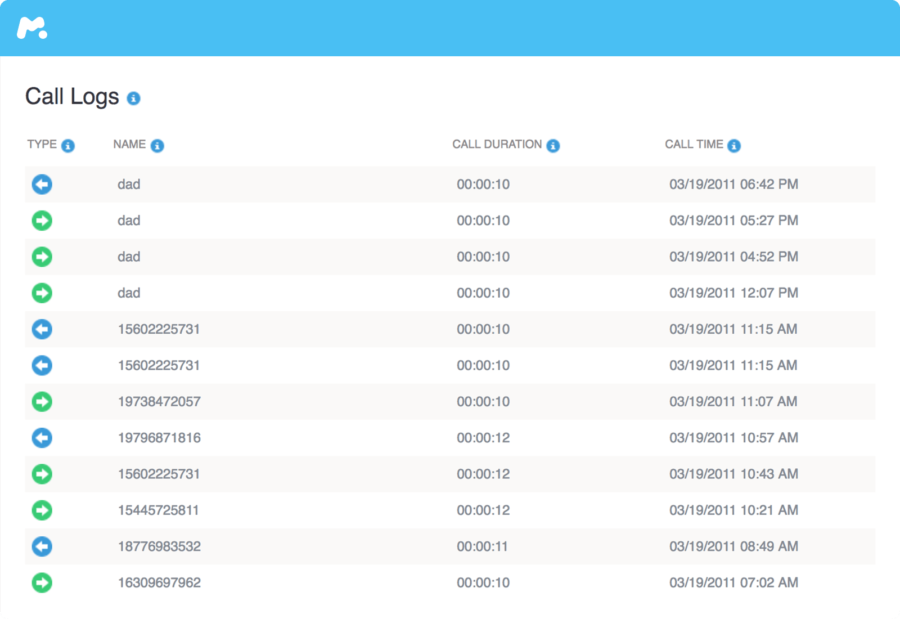Click duration 00:00:10 in the 06:42 PM row
This screenshot has height=619, width=900.
[483, 184]
